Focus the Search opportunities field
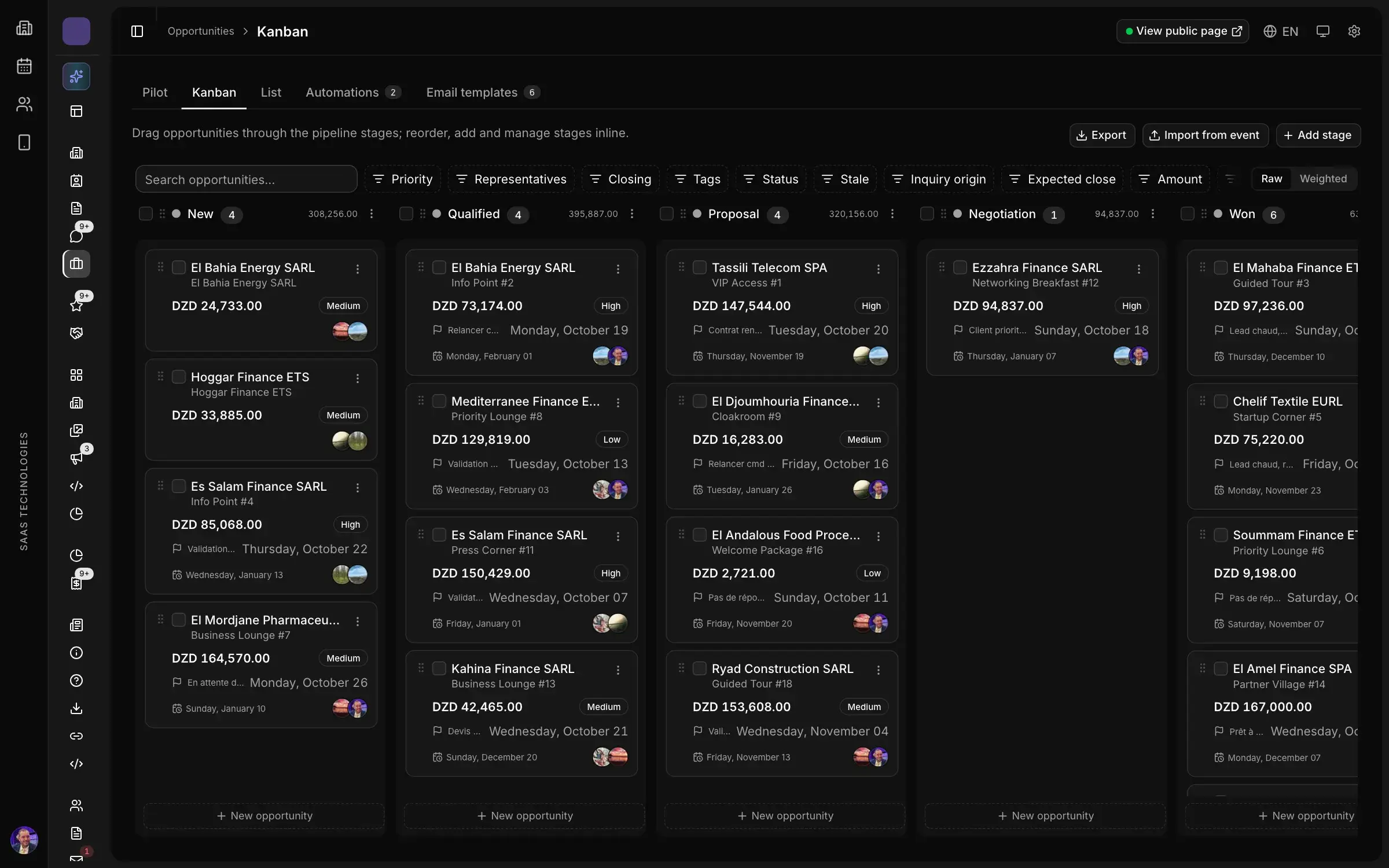Screen dimensions: 1389x868 (247, 179)
